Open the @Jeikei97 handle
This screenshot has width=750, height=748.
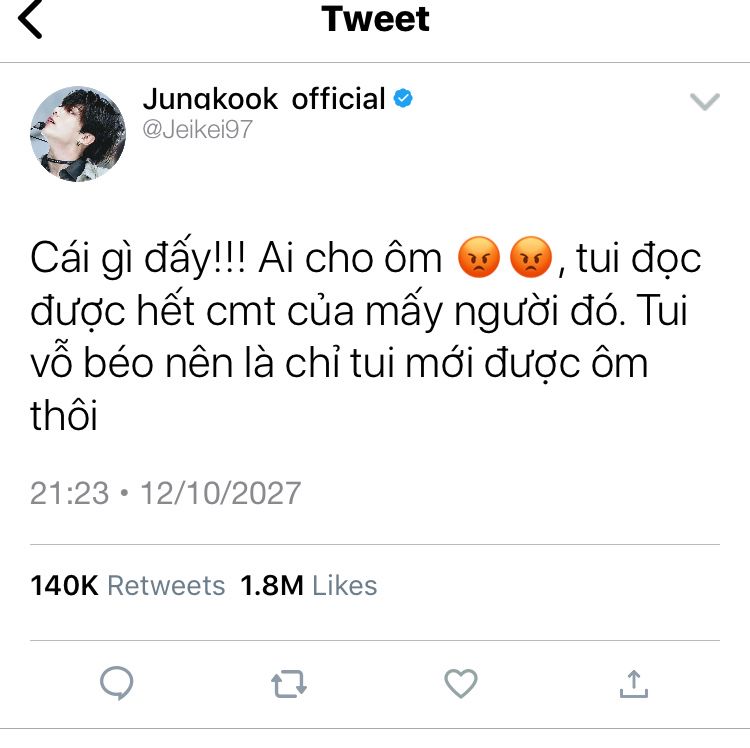197,129
